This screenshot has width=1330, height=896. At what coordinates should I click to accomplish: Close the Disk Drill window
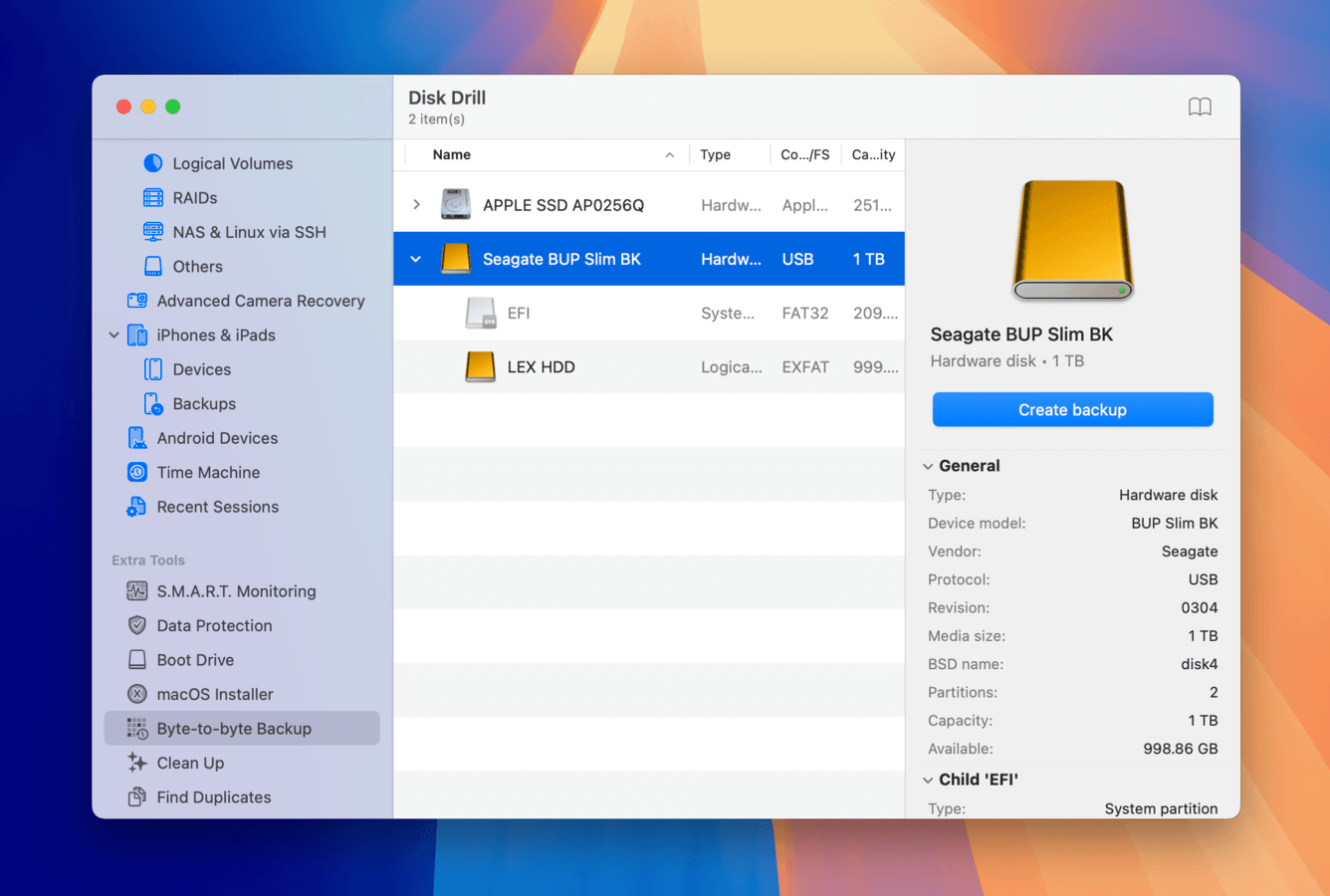tap(123, 107)
